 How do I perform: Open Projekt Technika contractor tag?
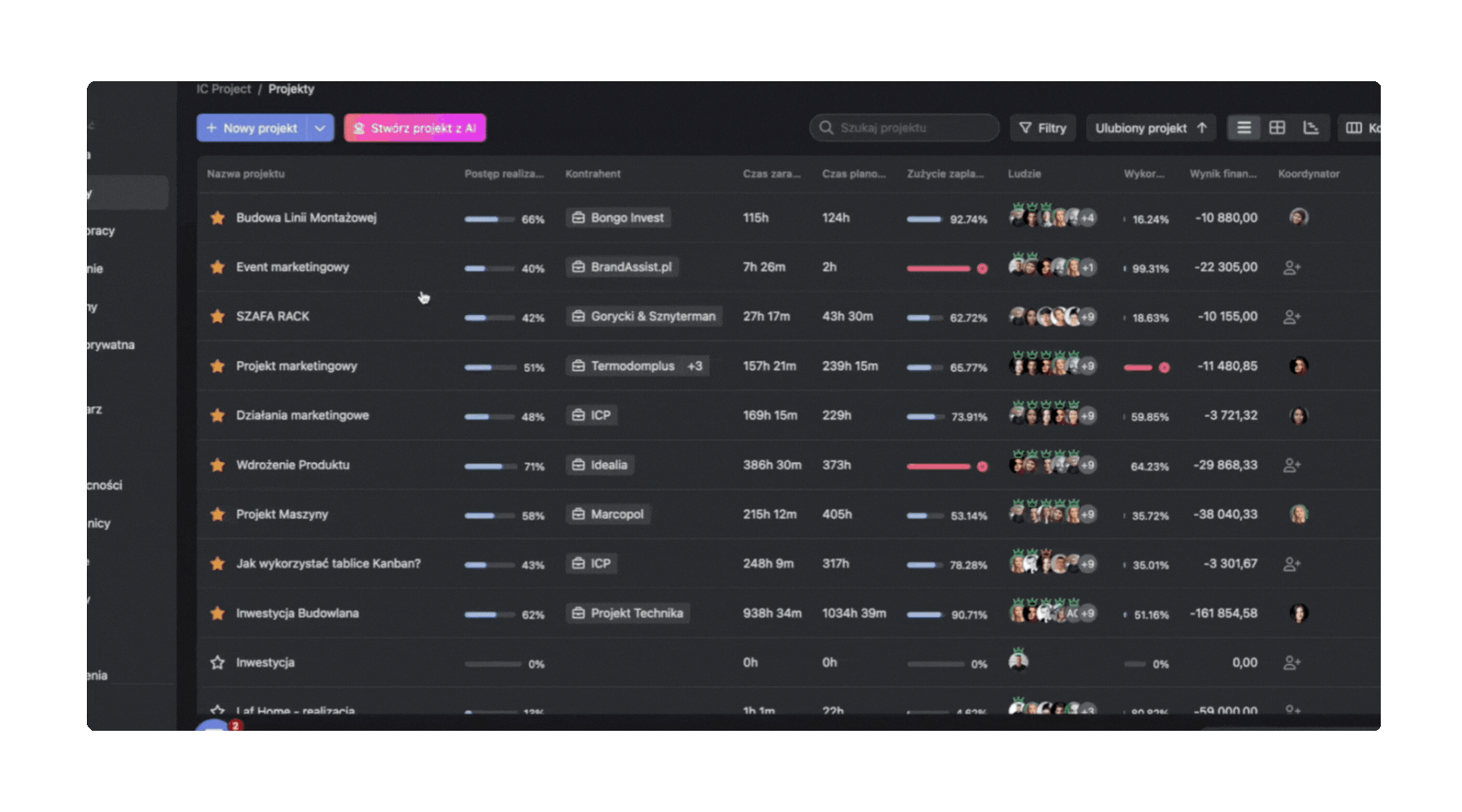coord(628,613)
